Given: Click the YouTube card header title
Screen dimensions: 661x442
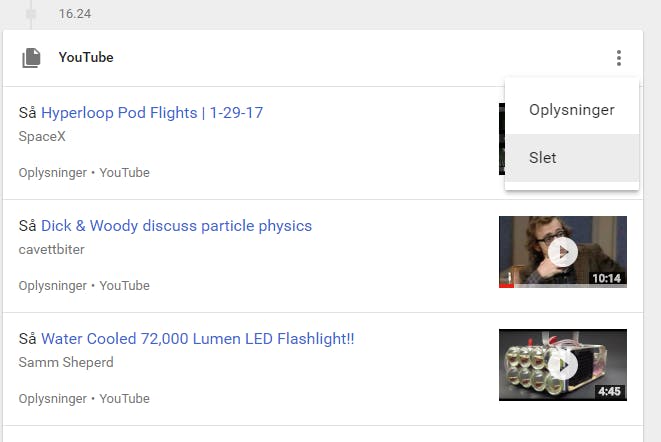Looking at the screenshot, I should coord(86,57).
